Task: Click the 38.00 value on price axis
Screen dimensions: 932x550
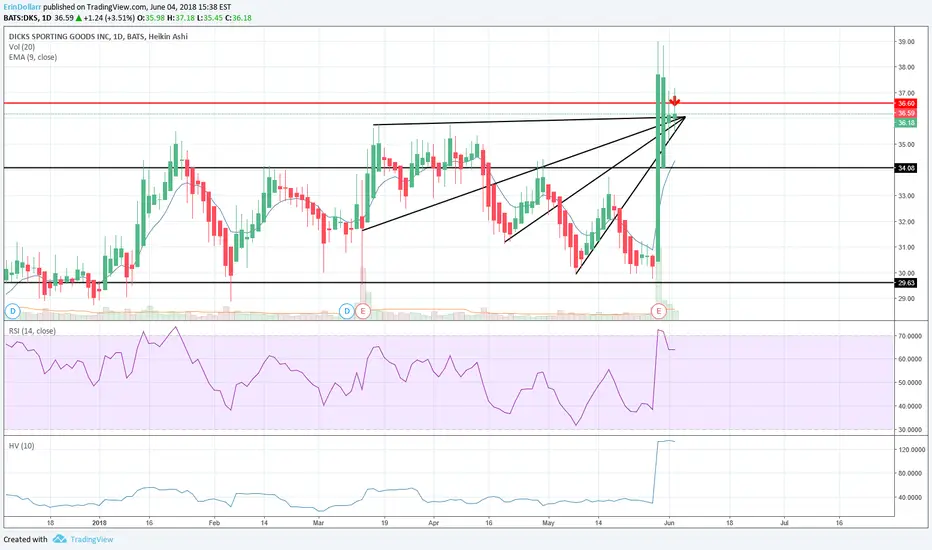Action: (x=906, y=67)
